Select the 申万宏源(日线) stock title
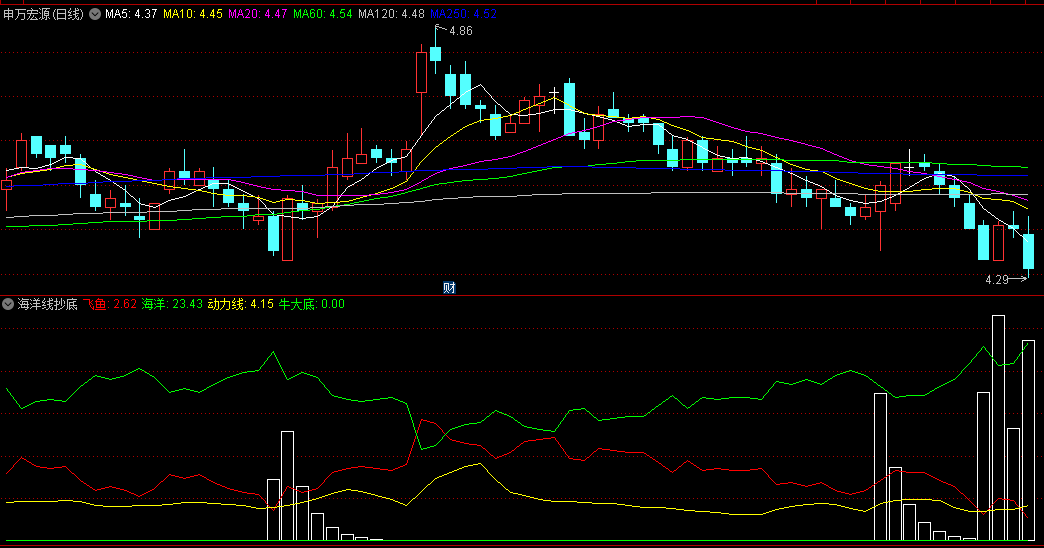Viewport: 1044px width, 548px height. tap(43, 14)
